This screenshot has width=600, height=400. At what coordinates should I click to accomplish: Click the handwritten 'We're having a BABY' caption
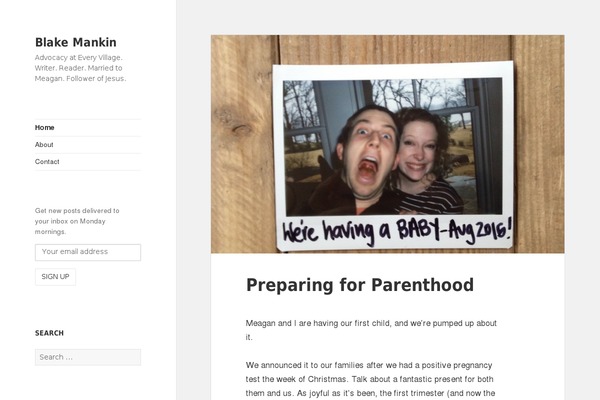coord(397,231)
